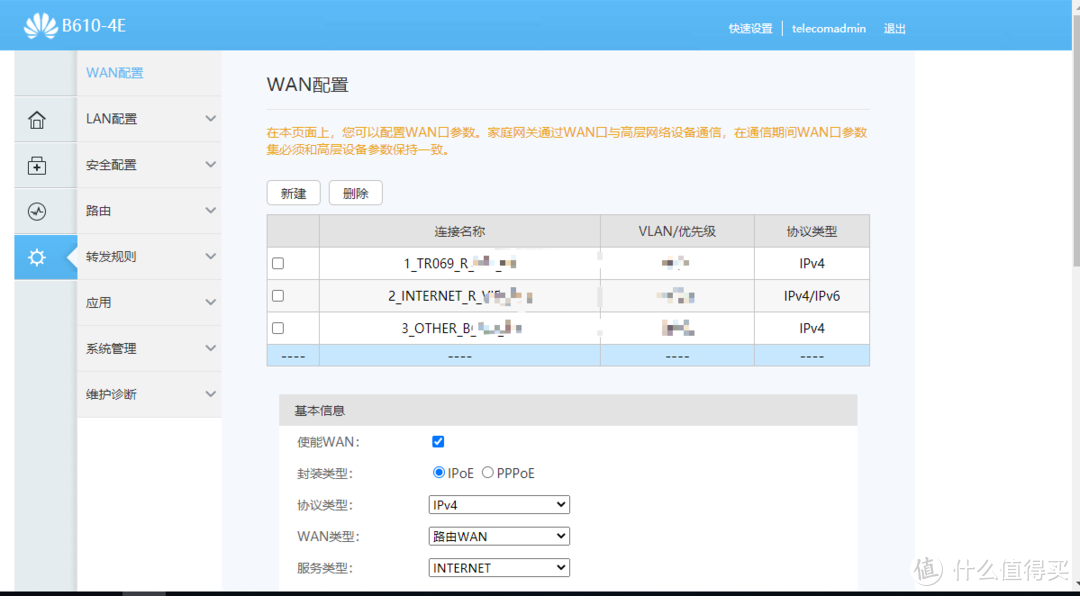Screen dimensions: 1080x596
Task: Open the 服务类型 INTERNET dropdown
Action: tap(498, 567)
